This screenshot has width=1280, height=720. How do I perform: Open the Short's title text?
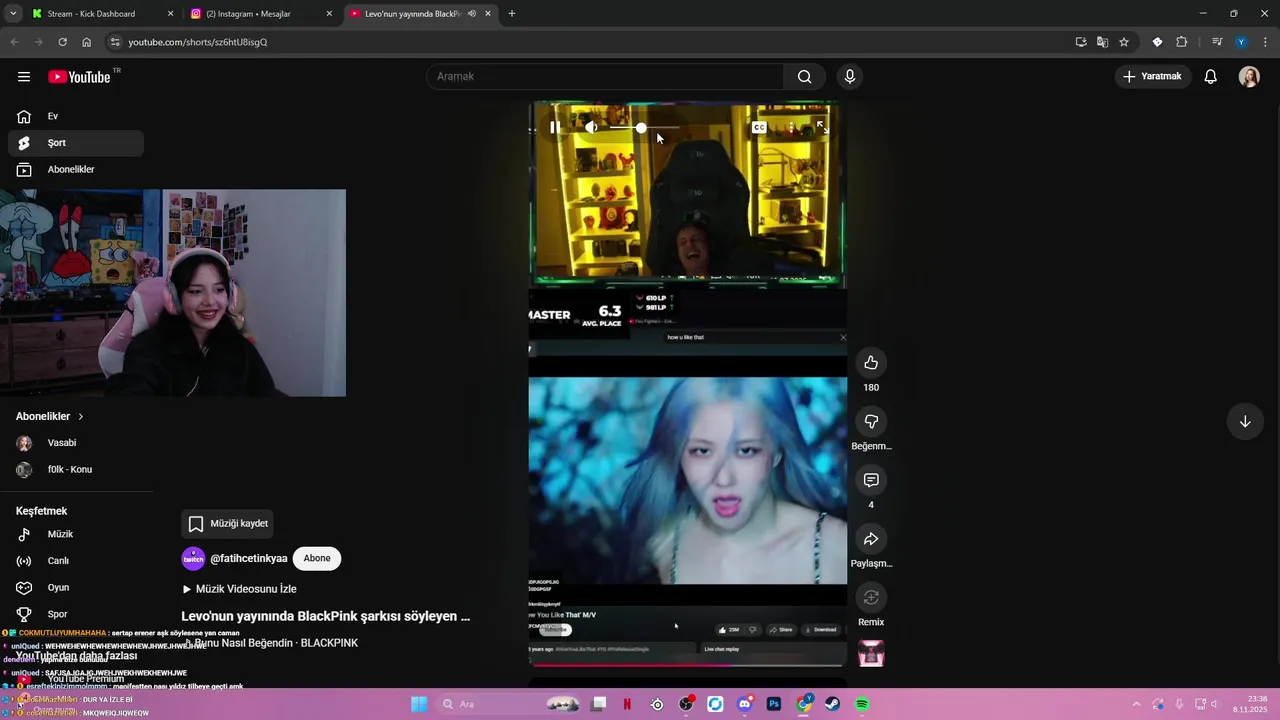(x=325, y=616)
